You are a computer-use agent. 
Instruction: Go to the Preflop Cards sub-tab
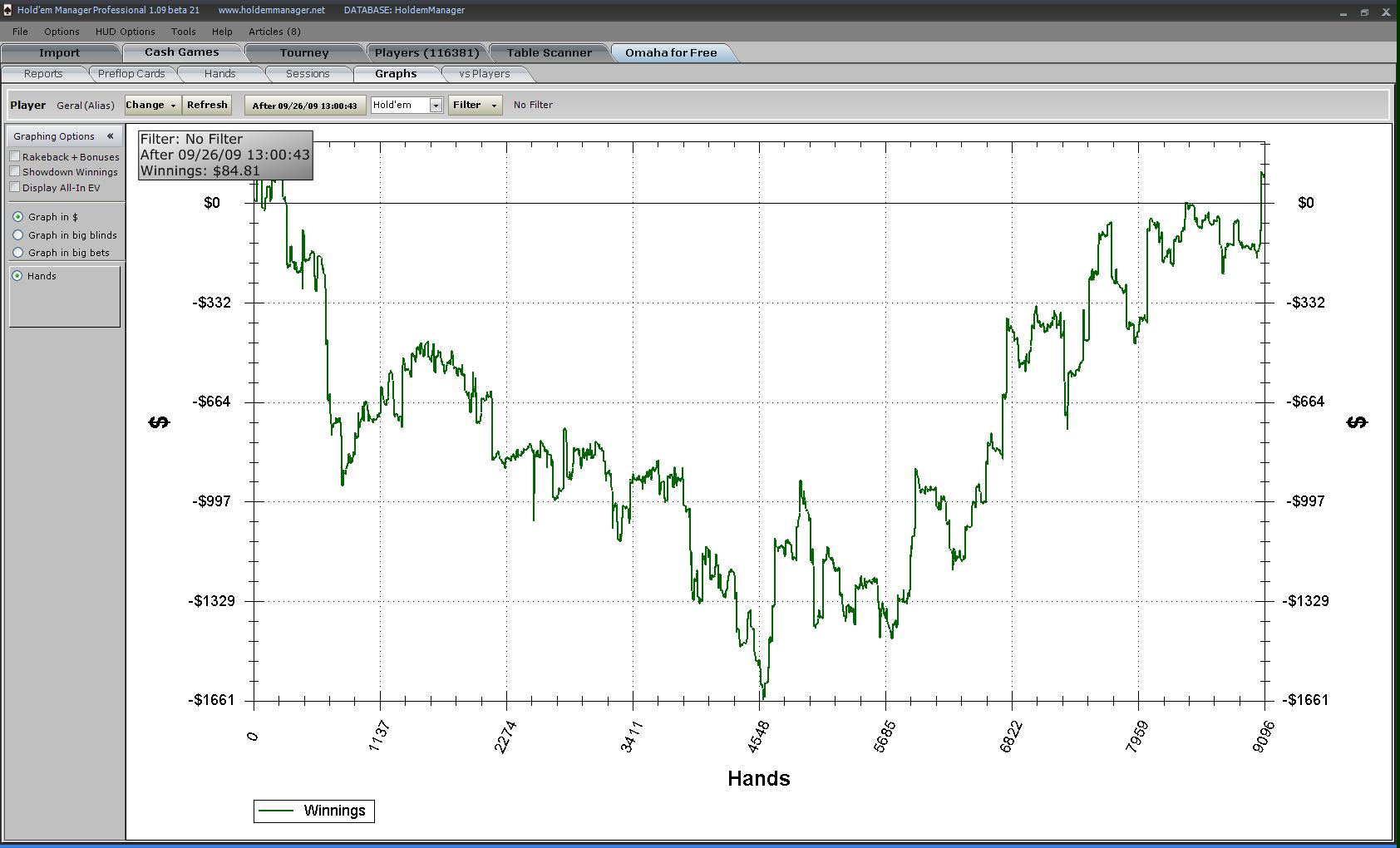click(131, 74)
